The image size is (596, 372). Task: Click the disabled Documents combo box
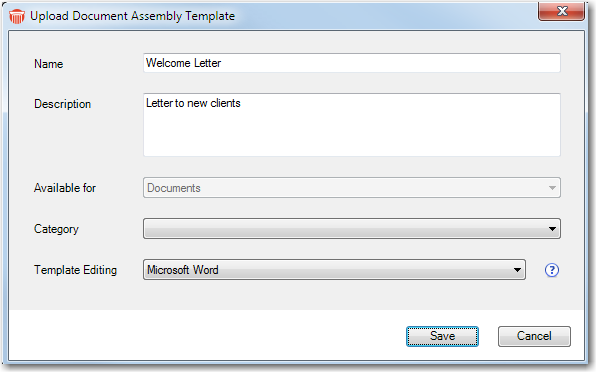click(352, 188)
